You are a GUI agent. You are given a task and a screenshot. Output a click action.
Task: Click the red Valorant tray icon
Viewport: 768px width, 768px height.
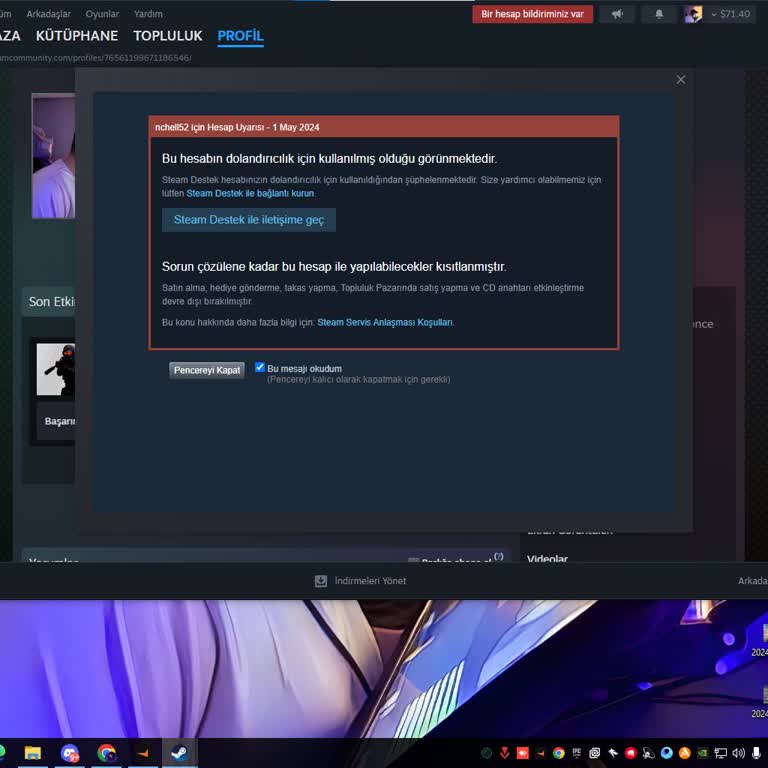tap(504, 753)
